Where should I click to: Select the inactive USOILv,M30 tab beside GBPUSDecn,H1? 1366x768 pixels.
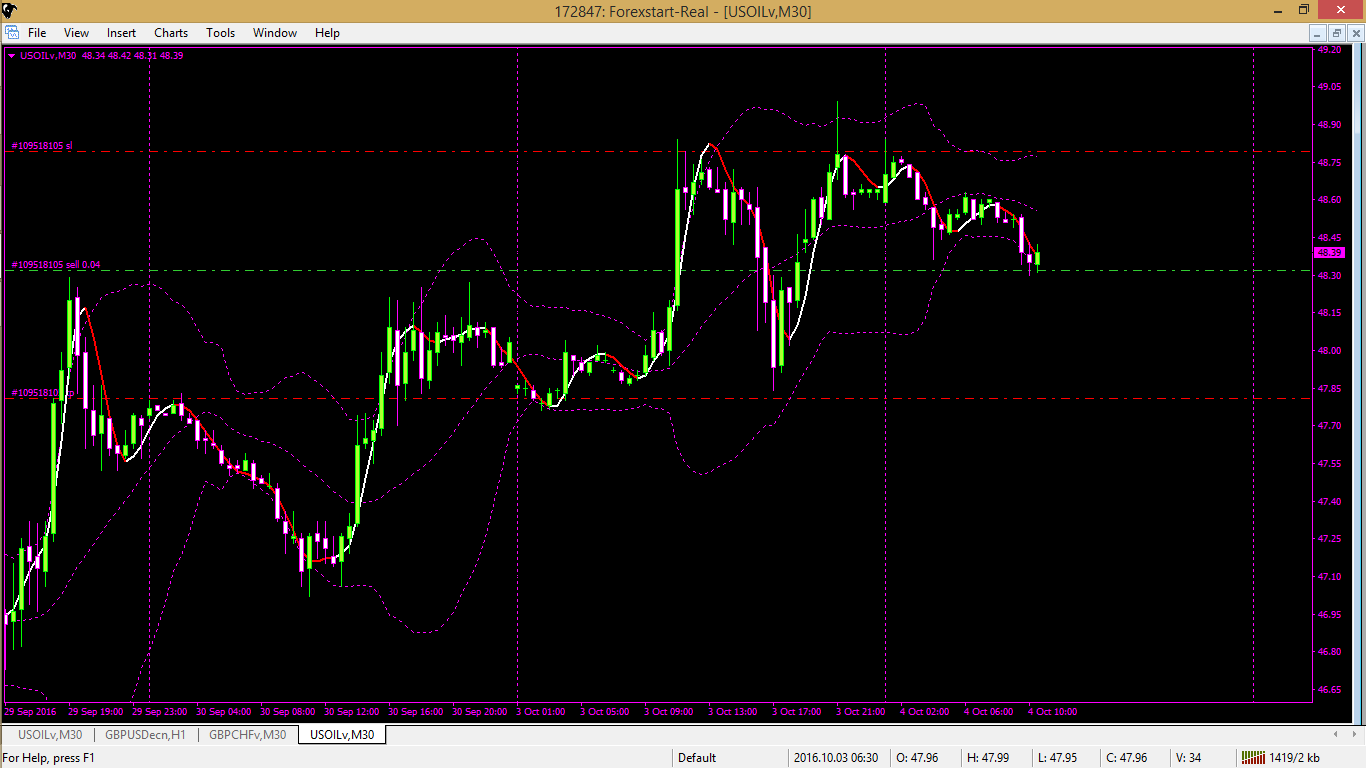pos(50,735)
